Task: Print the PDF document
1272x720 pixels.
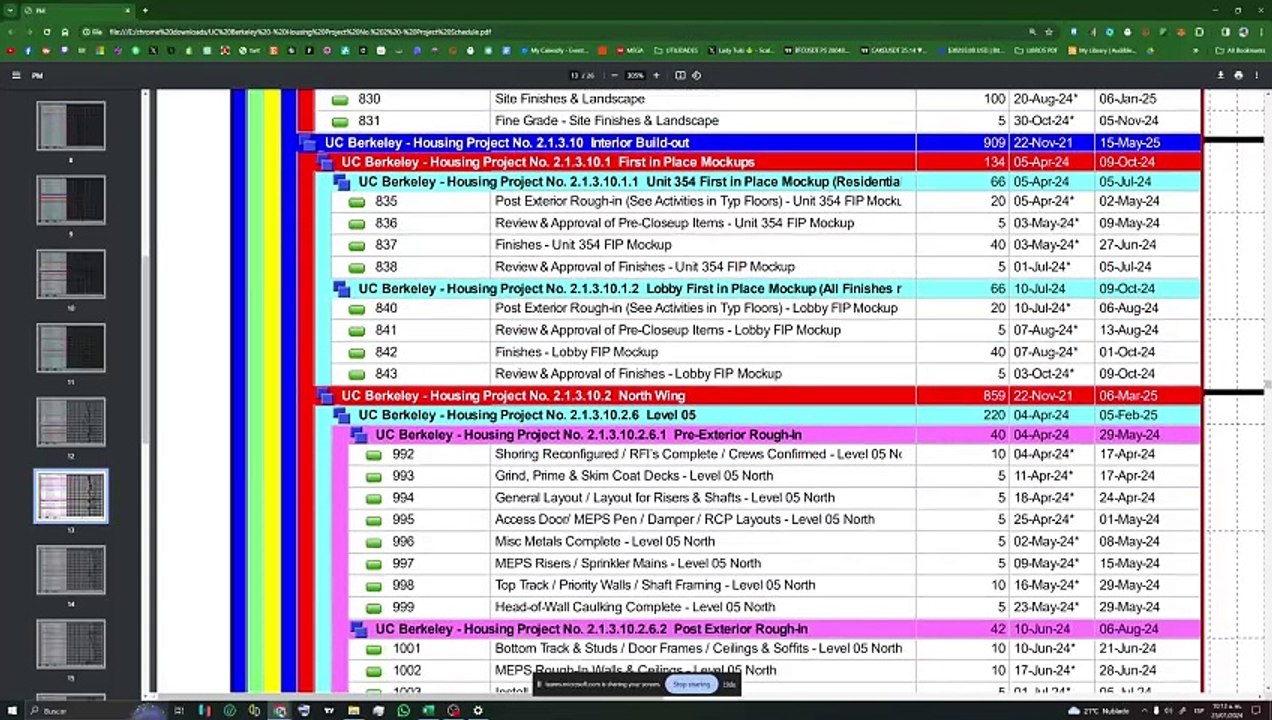Action: pos(1238,75)
